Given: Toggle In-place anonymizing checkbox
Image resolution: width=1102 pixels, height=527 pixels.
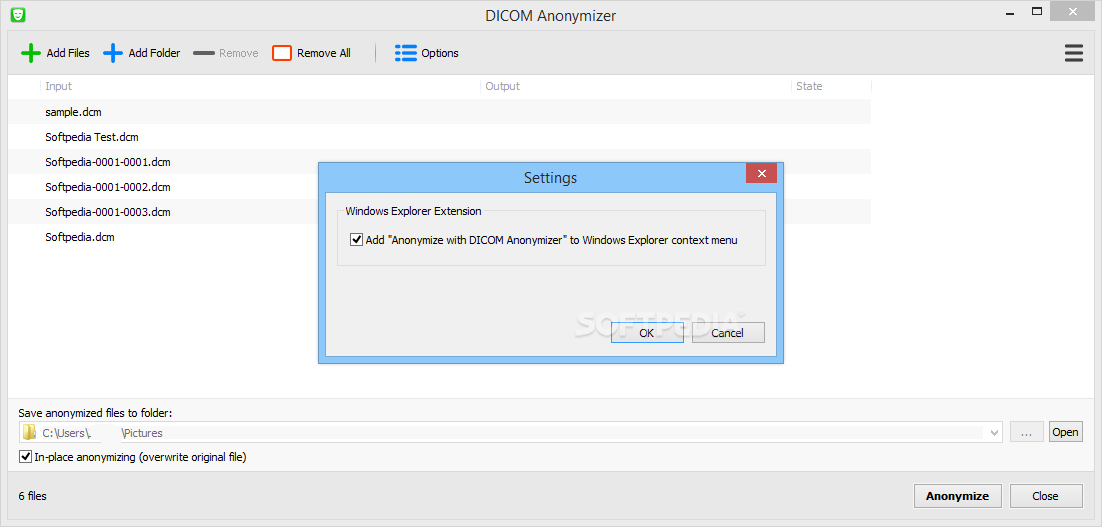Looking at the screenshot, I should (26, 457).
